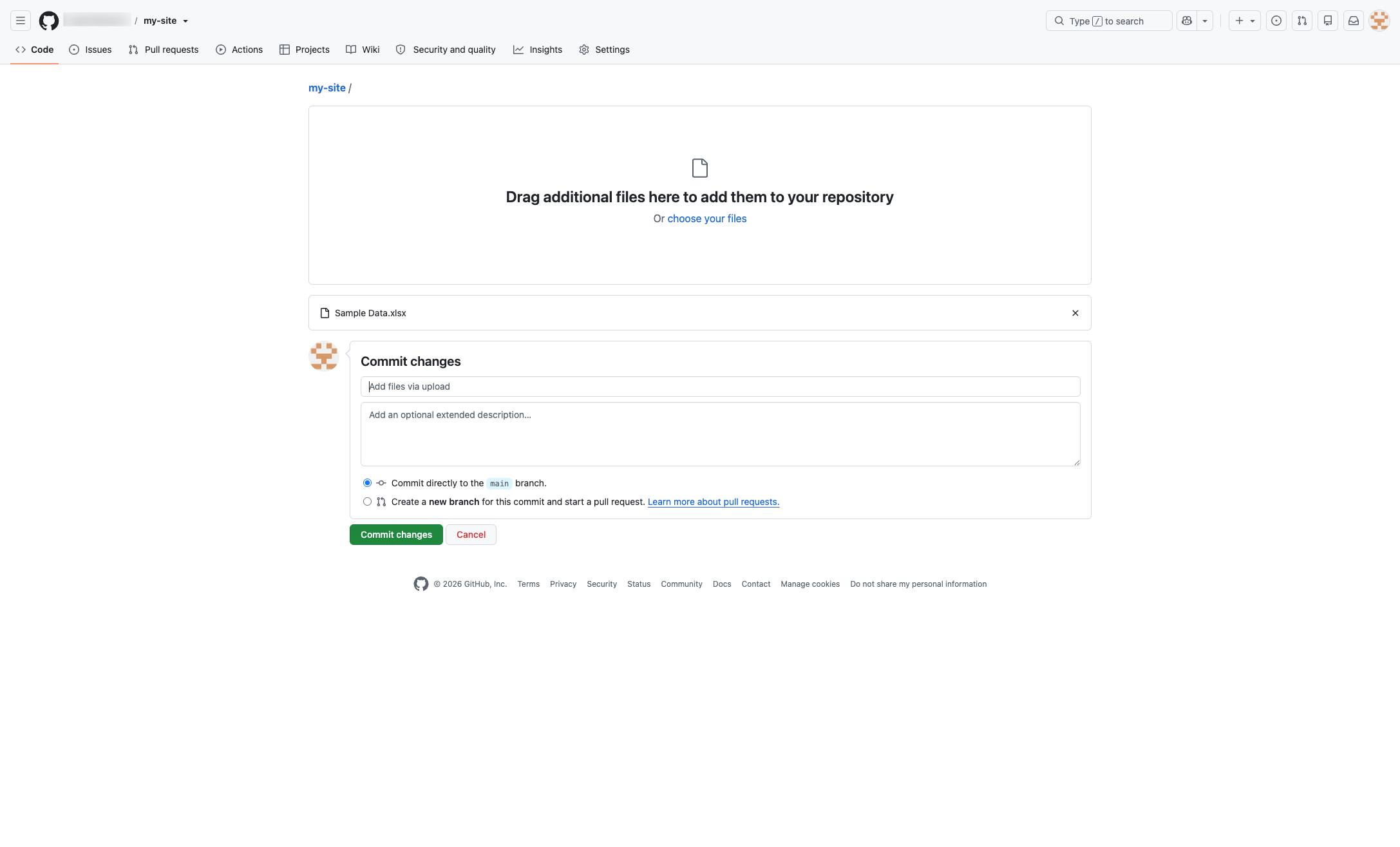Viewport: 1400px width, 847px height.
Task: Open Learn more about pull requests link
Action: pos(714,502)
